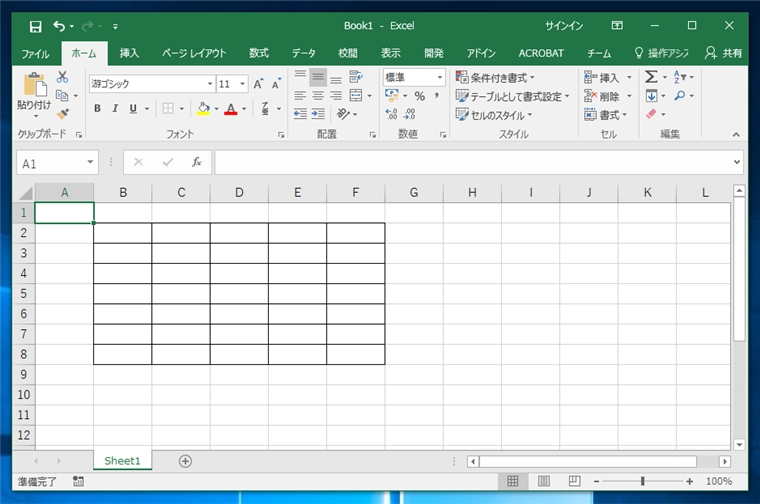Click the Cut scissors icon
Image resolution: width=760 pixels, height=504 pixels.
tap(63, 77)
